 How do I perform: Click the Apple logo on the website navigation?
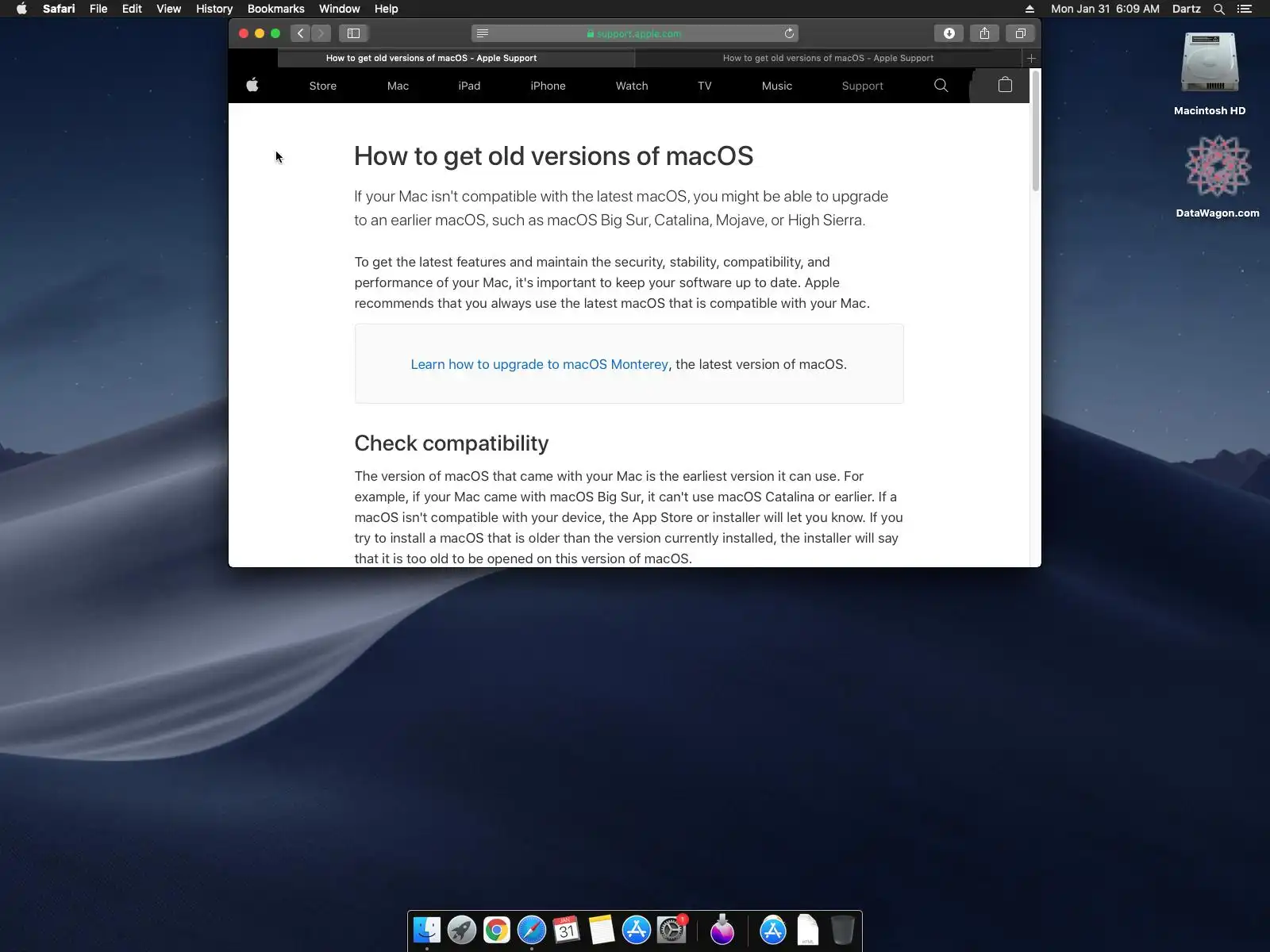coord(252,85)
